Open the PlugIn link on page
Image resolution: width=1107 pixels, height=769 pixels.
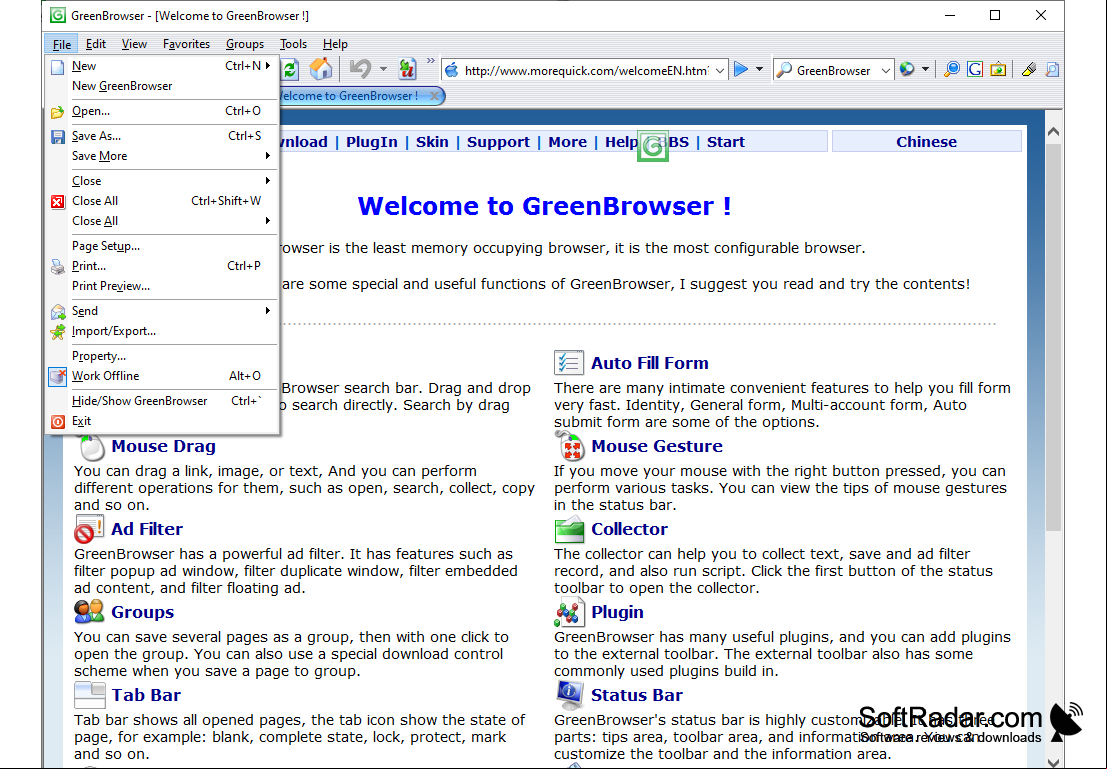point(371,142)
